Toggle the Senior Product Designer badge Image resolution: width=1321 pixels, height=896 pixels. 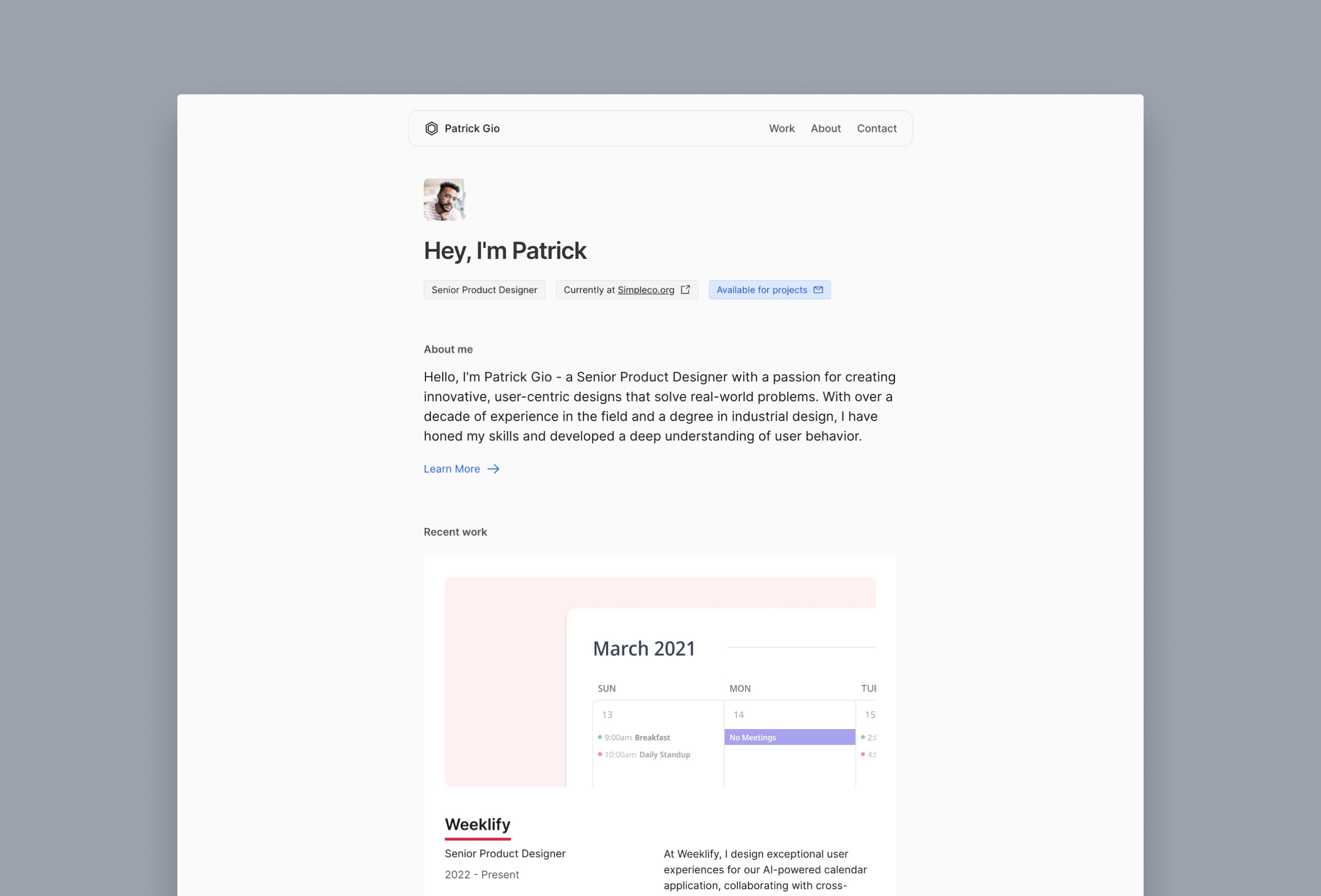485,289
